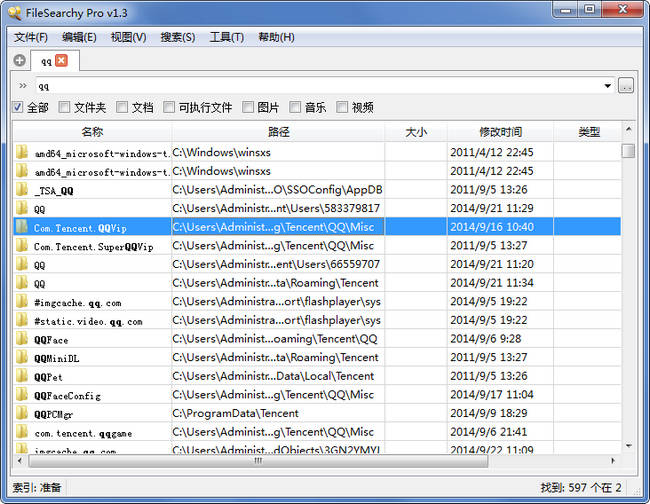Click folder icon of Com.Tencent.SuperQQVip row
This screenshot has height=504, width=650.
point(22,245)
